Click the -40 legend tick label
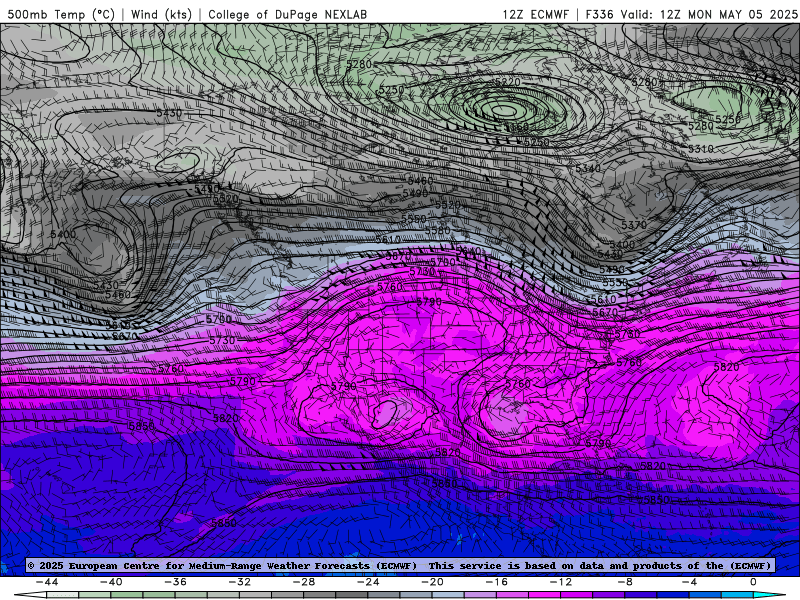This screenshot has height=600, width=800. (111, 582)
